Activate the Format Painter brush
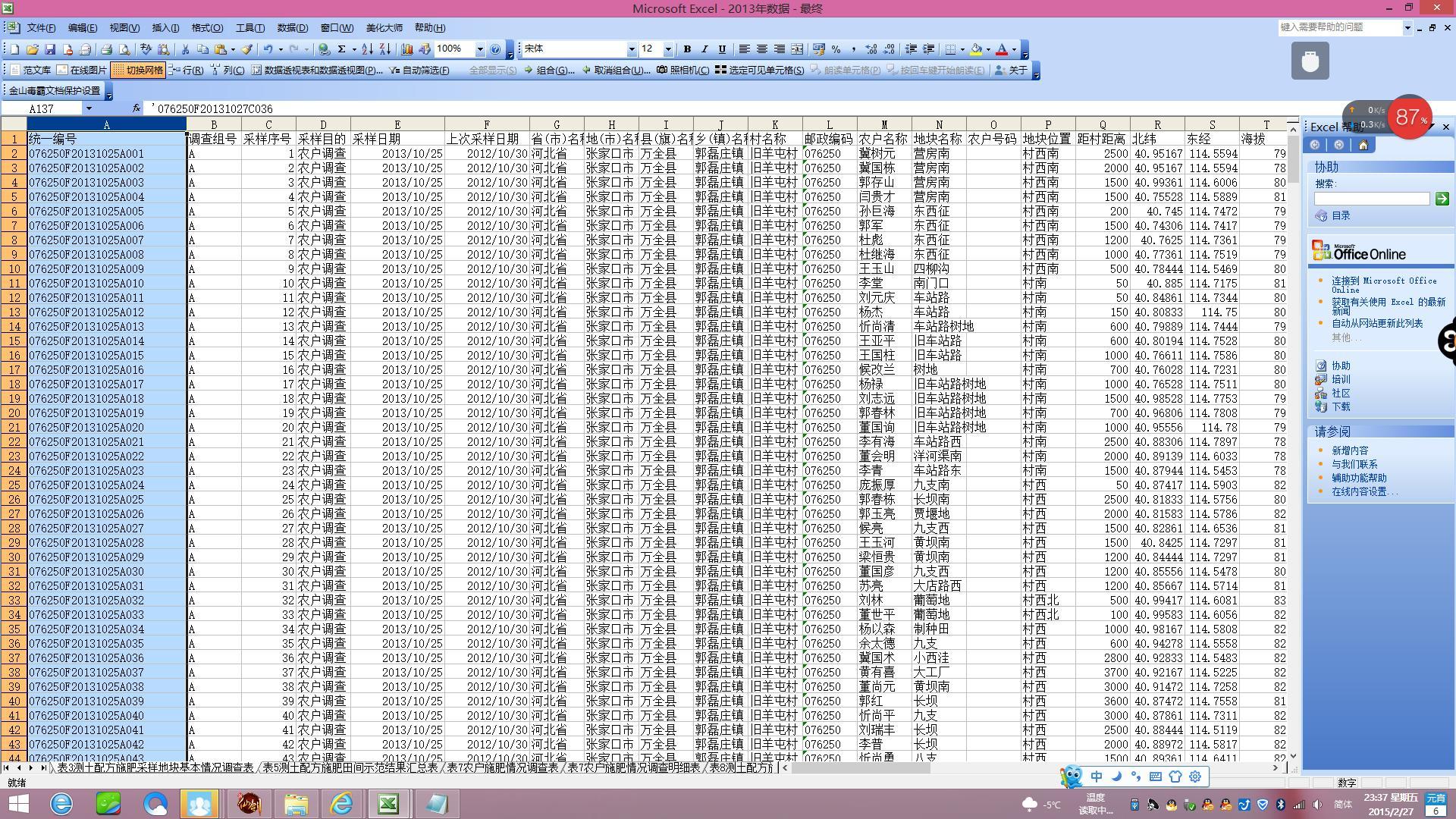 (x=246, y=49)
